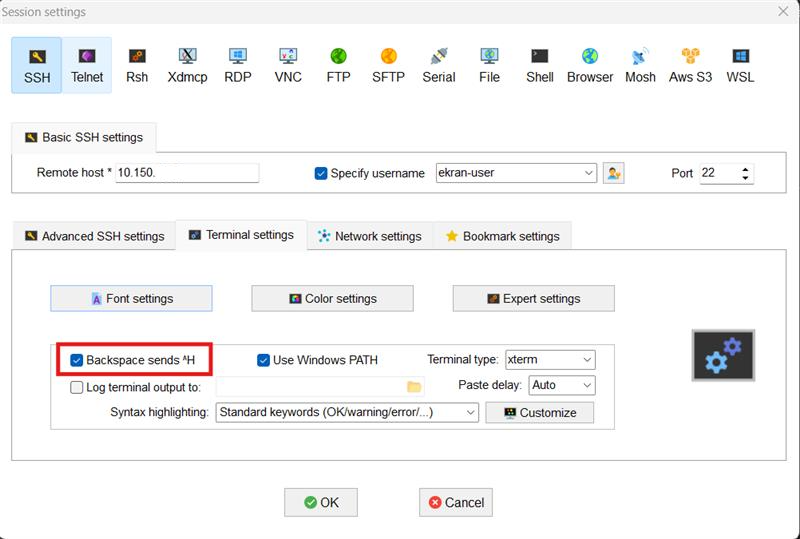This screenshot has height=539, width=800.
Task: Select the RDP session type
Action: click(238, 65)
